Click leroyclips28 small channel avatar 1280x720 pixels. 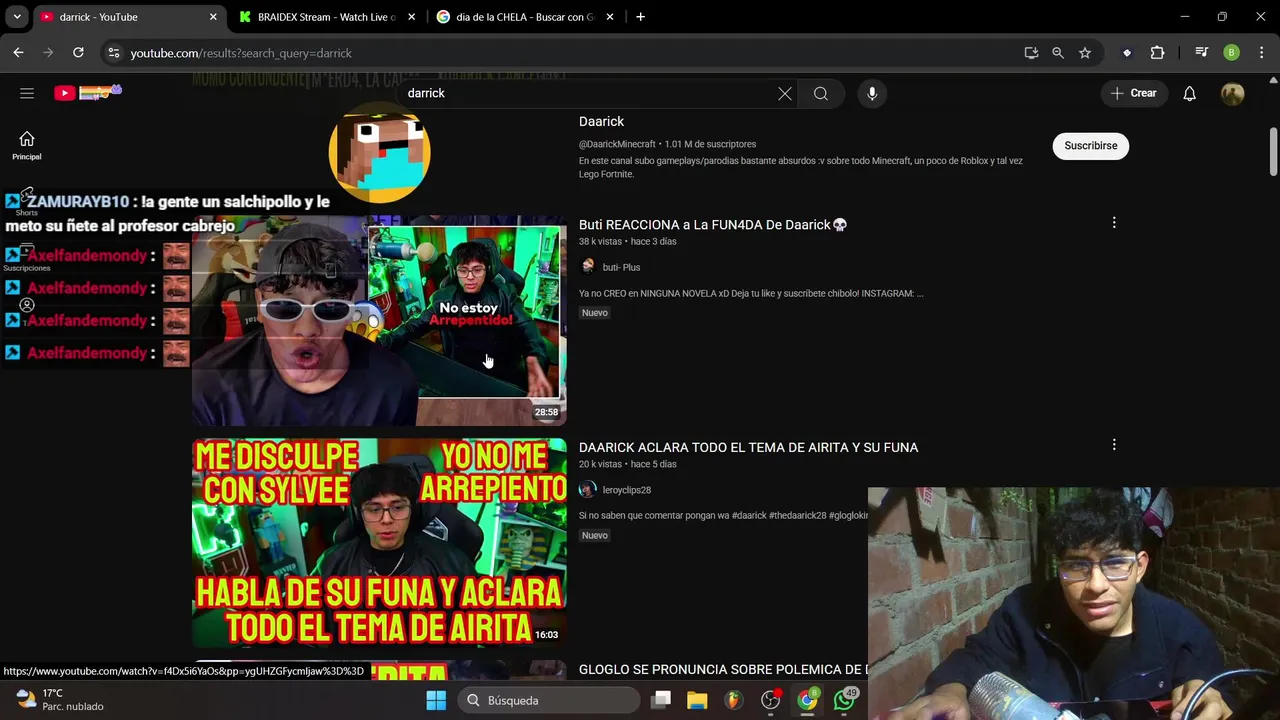point(588,490)
